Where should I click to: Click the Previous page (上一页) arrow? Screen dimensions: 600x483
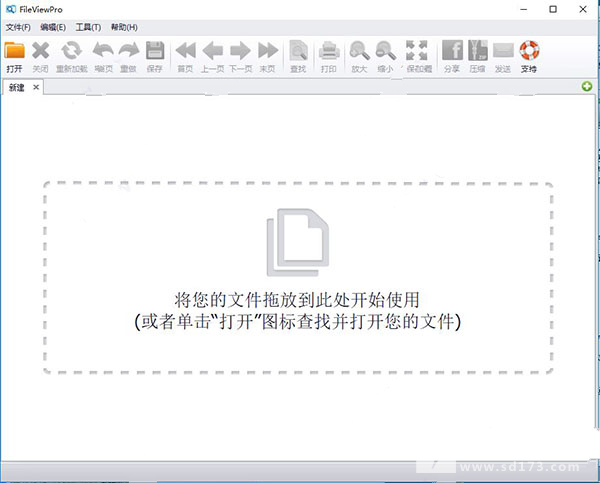[x=213, y=51]
